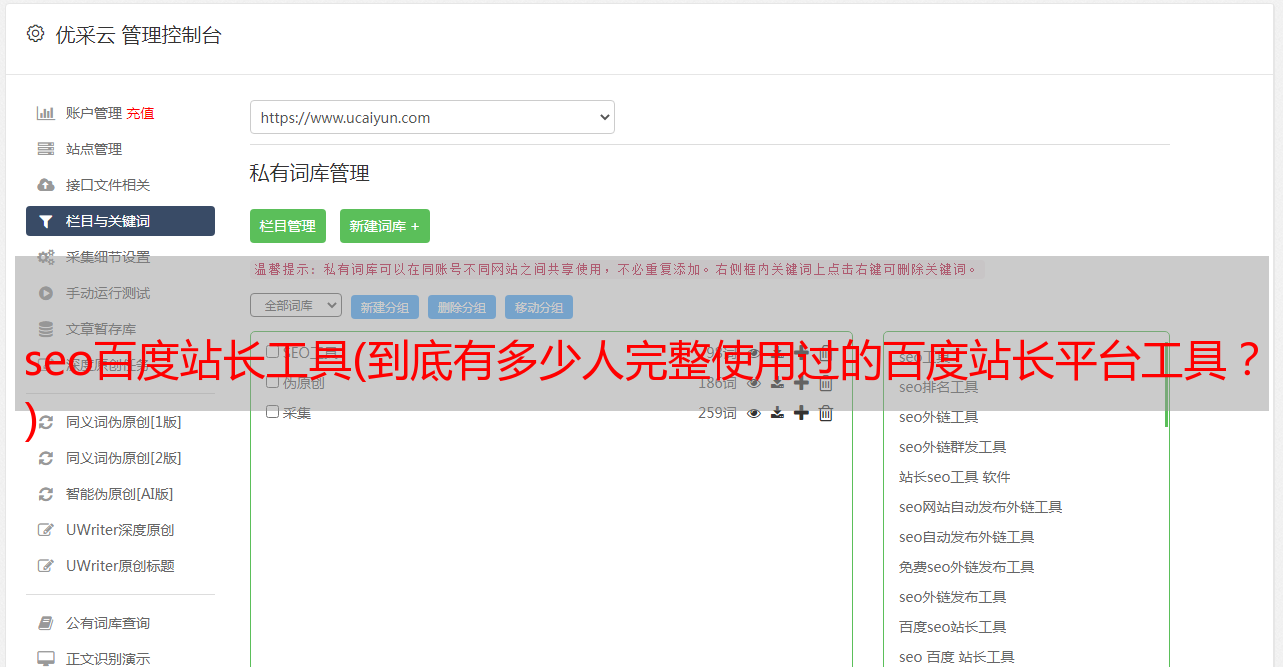The width and height of the screenshot is (1283, 667).
Task: Select keyword seo网站自动发布外链工具
Action: click(980, 507)
